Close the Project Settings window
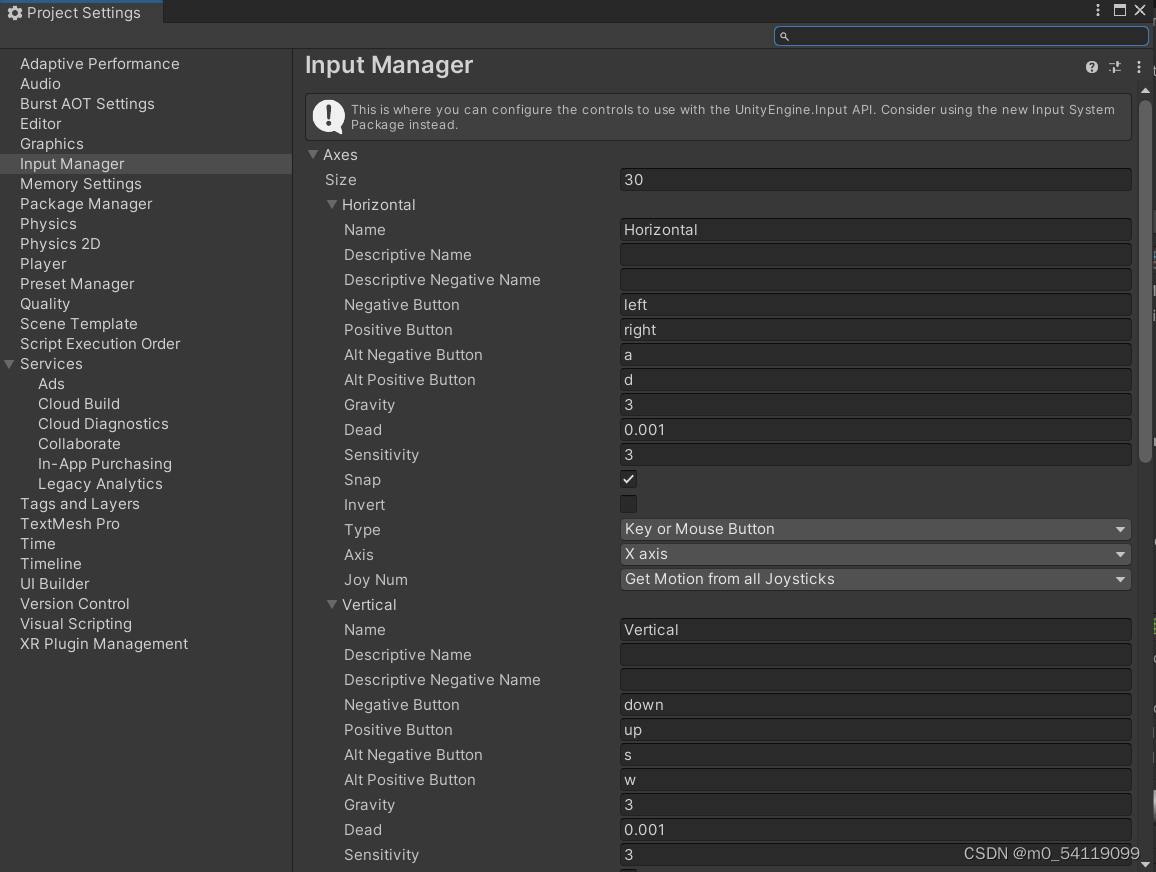Viewport: 1156px width, 872px height. (1141, 10)
